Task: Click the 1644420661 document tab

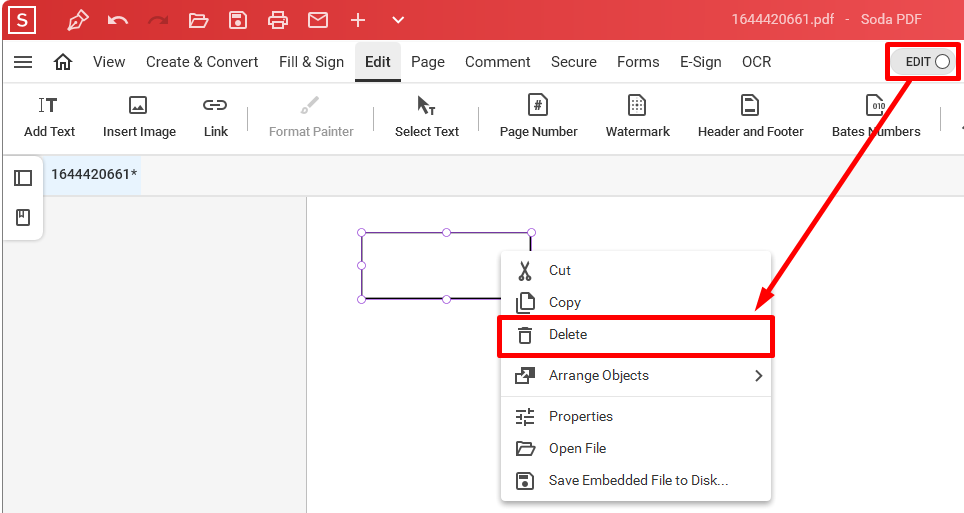Action: [x=93, y=175]
